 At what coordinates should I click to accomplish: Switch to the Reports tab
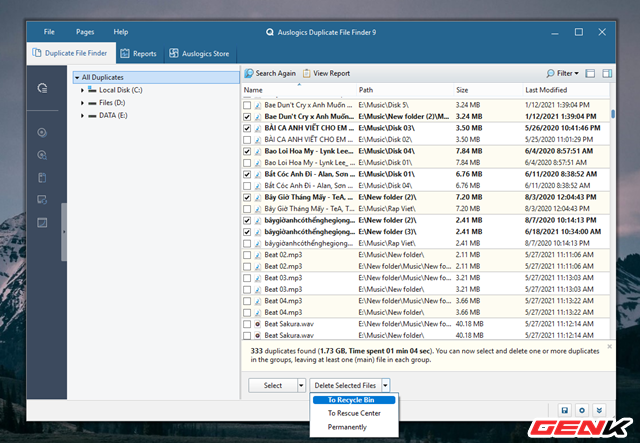pyautogui.click(x=139, y=53)
